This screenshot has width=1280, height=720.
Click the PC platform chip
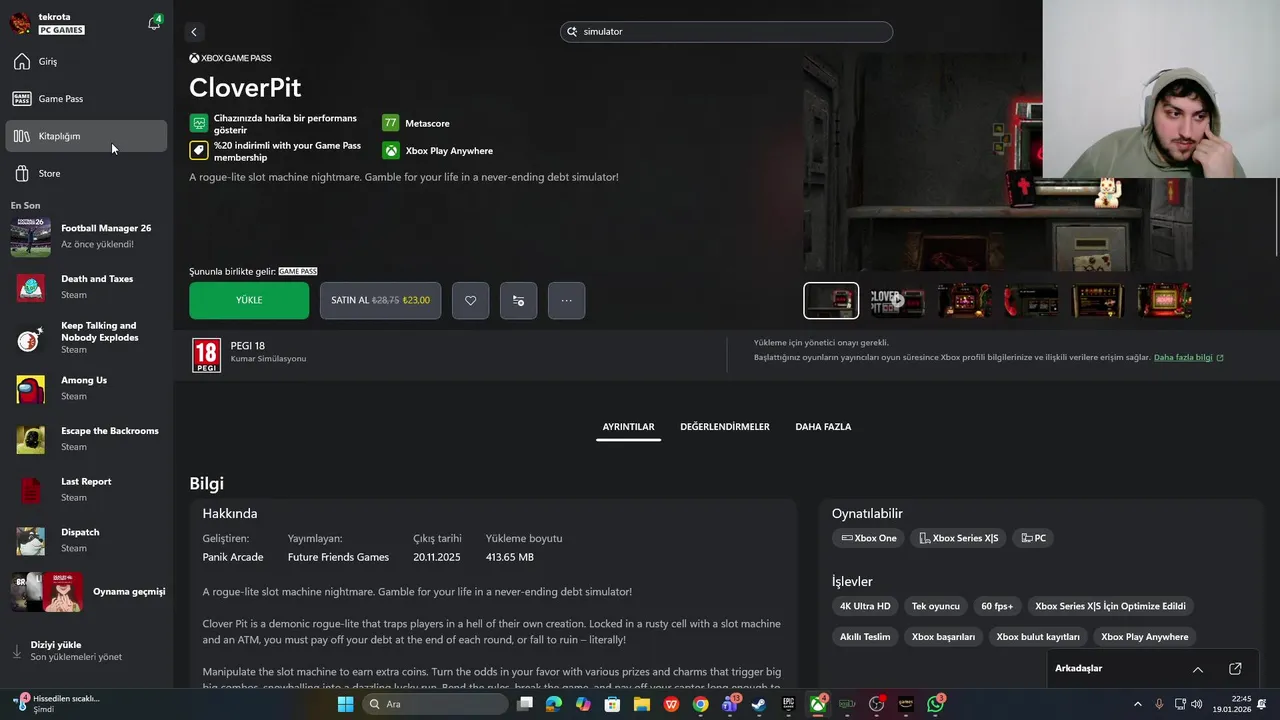1034,538
